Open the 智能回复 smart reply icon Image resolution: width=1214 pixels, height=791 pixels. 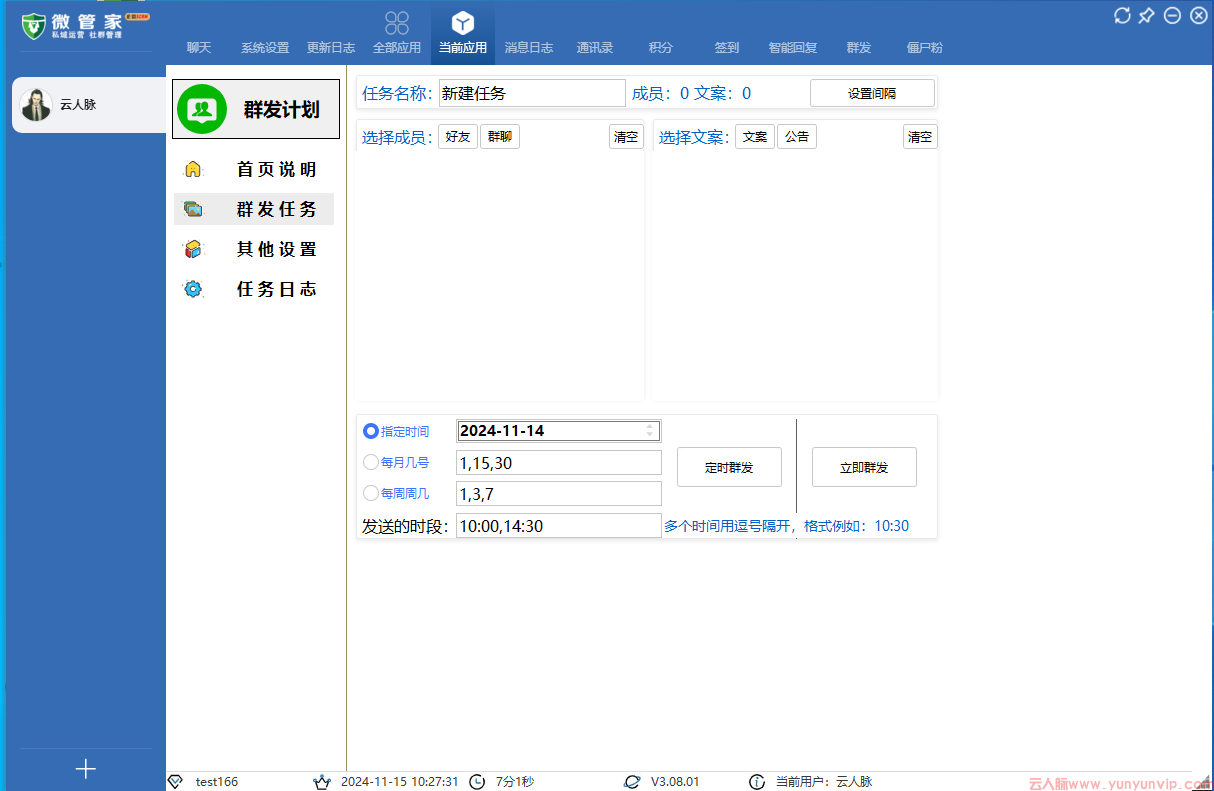[793, 47]
